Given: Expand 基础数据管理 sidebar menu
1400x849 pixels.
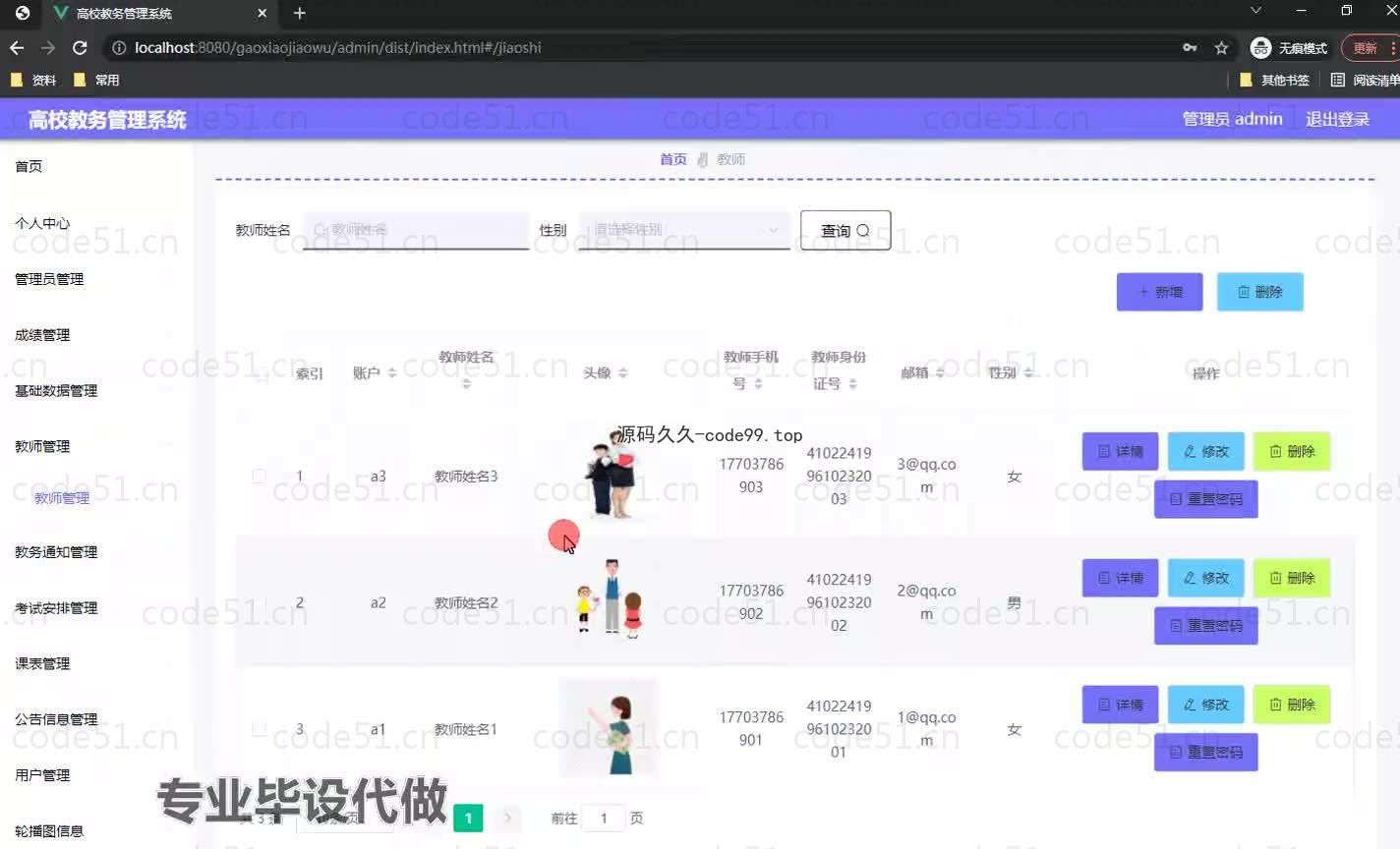Looking at the screenshot, I should (x=56, y=391).
